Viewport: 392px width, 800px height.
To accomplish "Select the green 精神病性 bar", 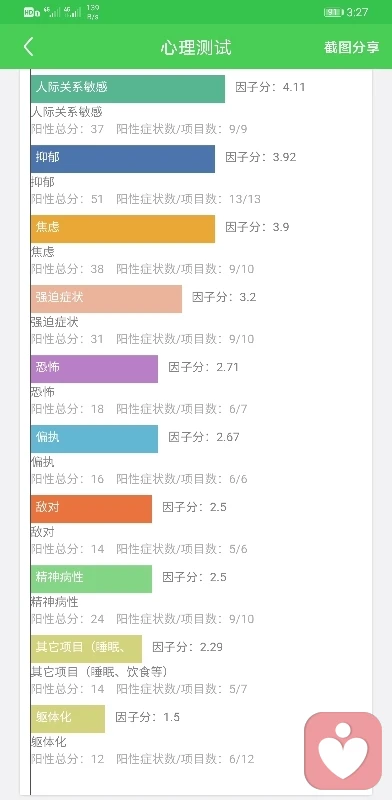I will (91, 578).
